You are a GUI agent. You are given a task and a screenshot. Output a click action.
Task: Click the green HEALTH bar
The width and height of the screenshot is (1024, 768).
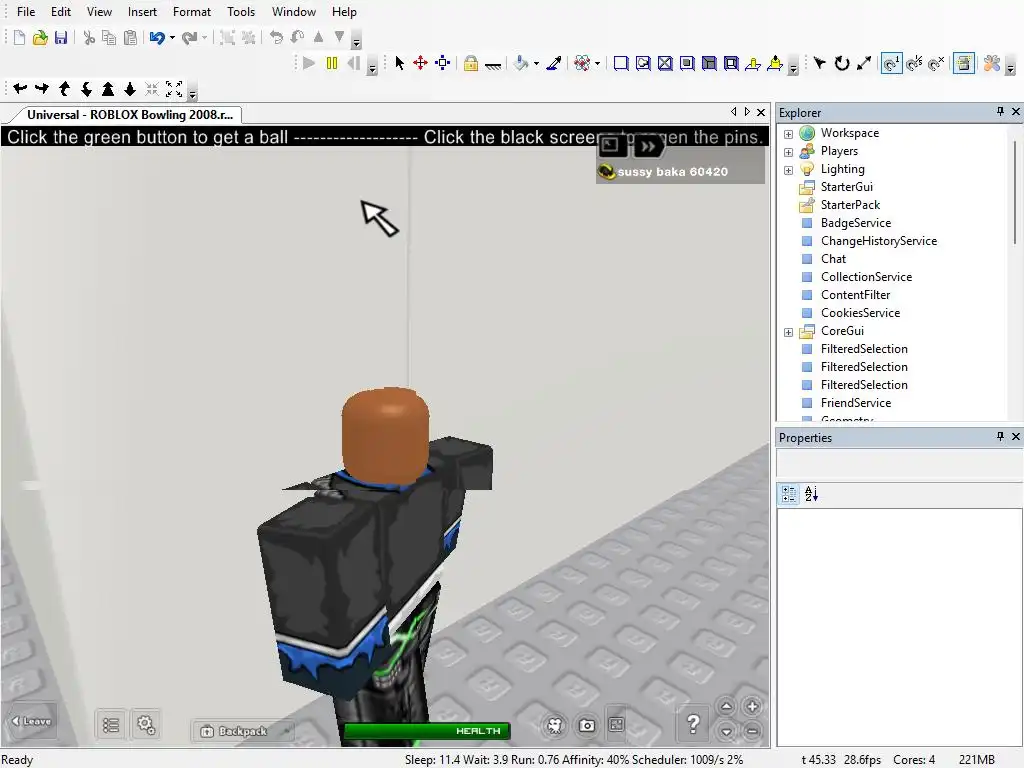coord(426,731)
